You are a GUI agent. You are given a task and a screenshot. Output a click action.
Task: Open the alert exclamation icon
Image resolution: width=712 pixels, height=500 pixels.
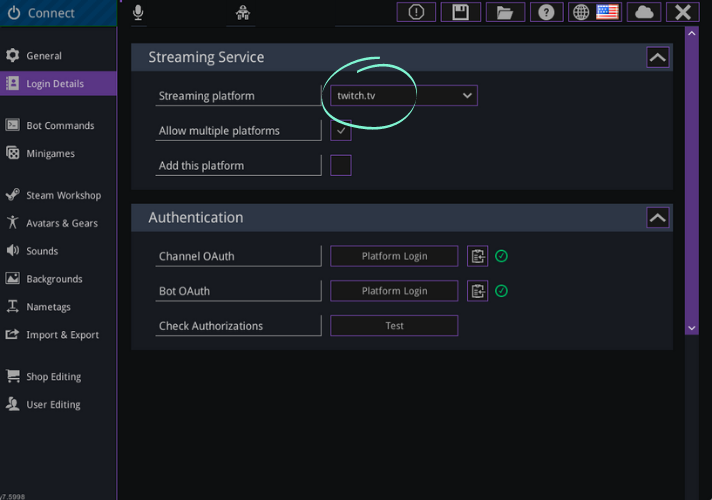416,12
